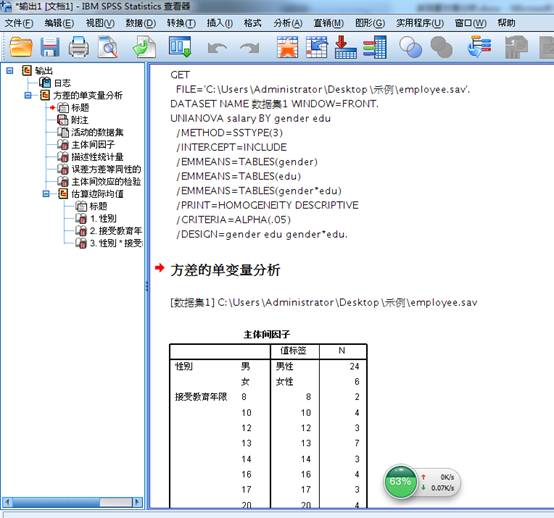
Task: Select 1. 性别 outline item
Action: tap(103, 218)
